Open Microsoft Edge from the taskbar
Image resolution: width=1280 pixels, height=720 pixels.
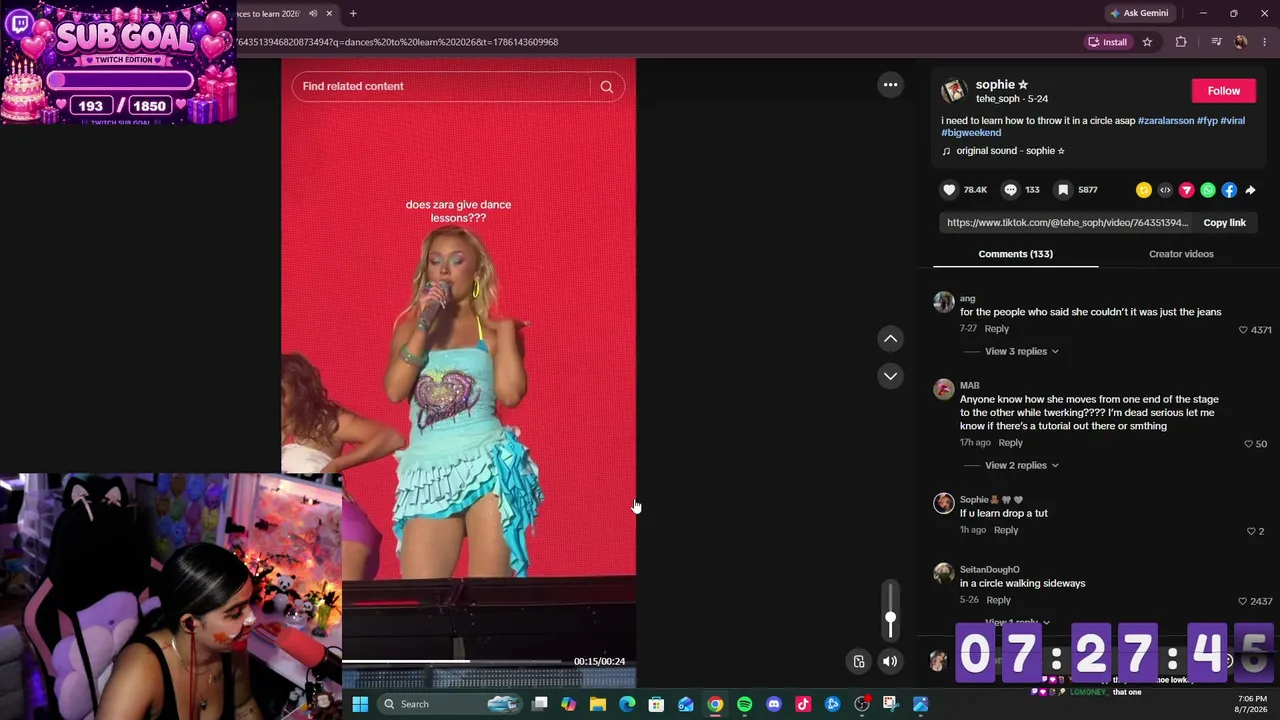point(627,704)
